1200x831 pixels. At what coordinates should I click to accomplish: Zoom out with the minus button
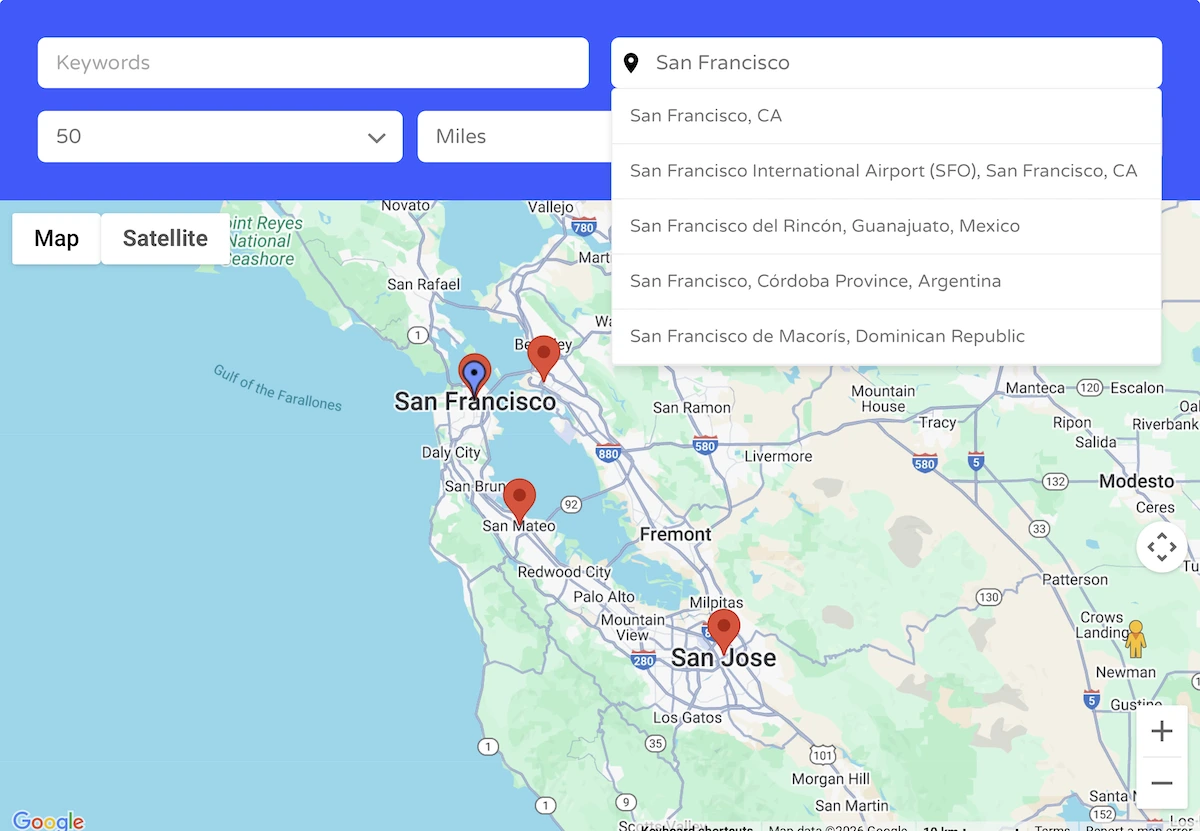click(1161, 783)
